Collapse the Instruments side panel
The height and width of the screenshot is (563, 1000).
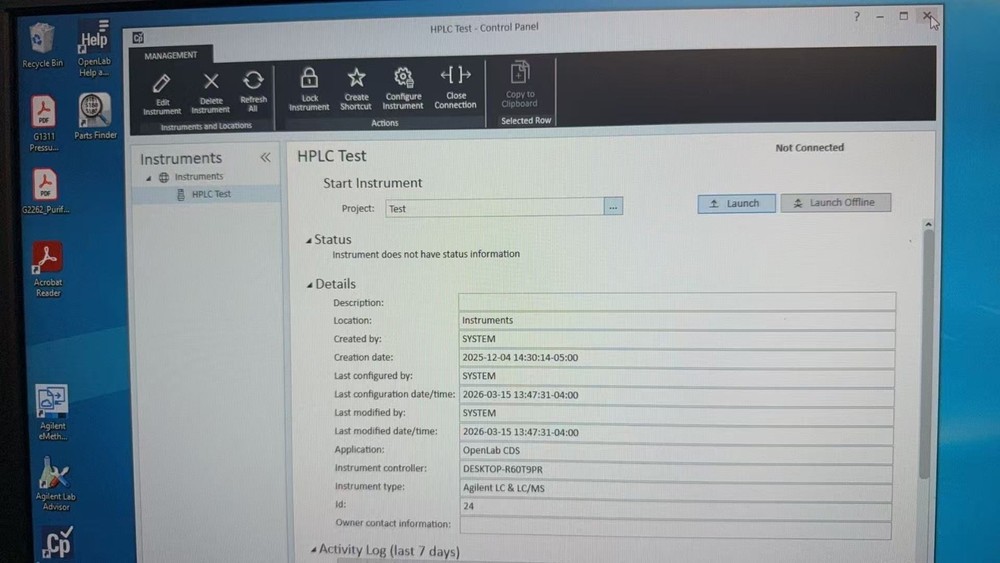pos(265,158)
